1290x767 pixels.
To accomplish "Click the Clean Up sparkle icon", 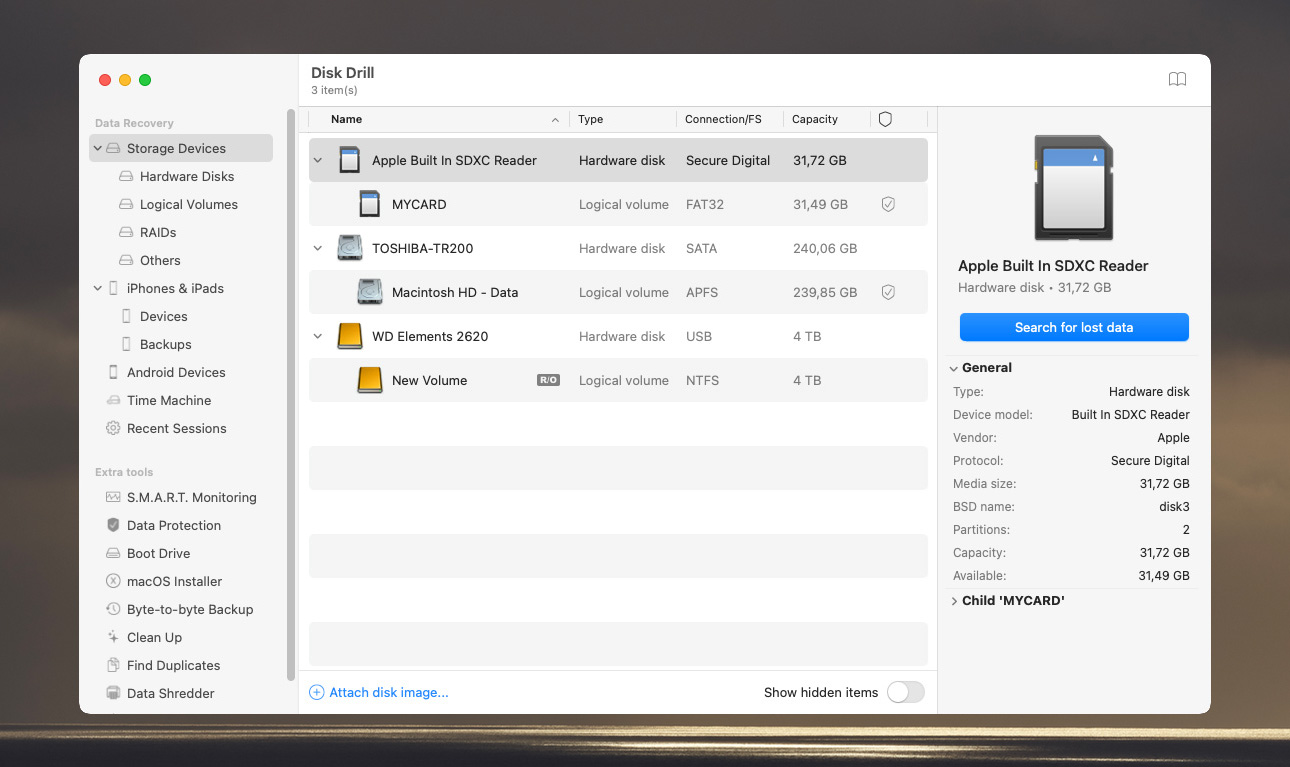I will (x=113, y=637).
